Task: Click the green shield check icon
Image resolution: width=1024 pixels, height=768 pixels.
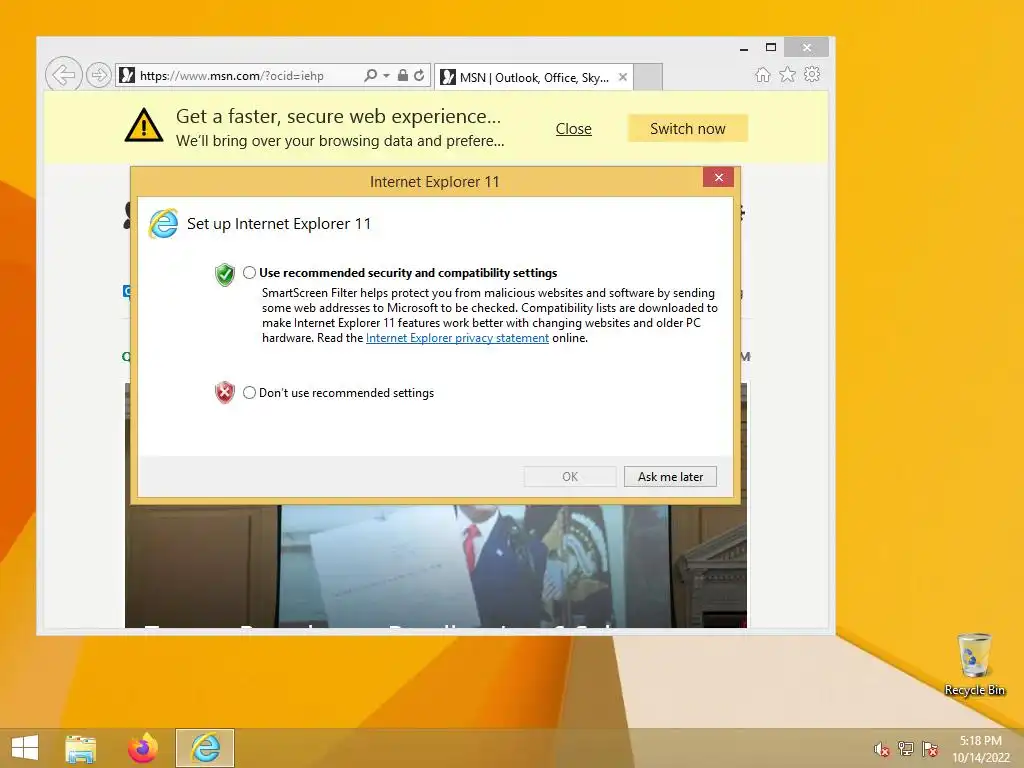Action: coord(225,274)
